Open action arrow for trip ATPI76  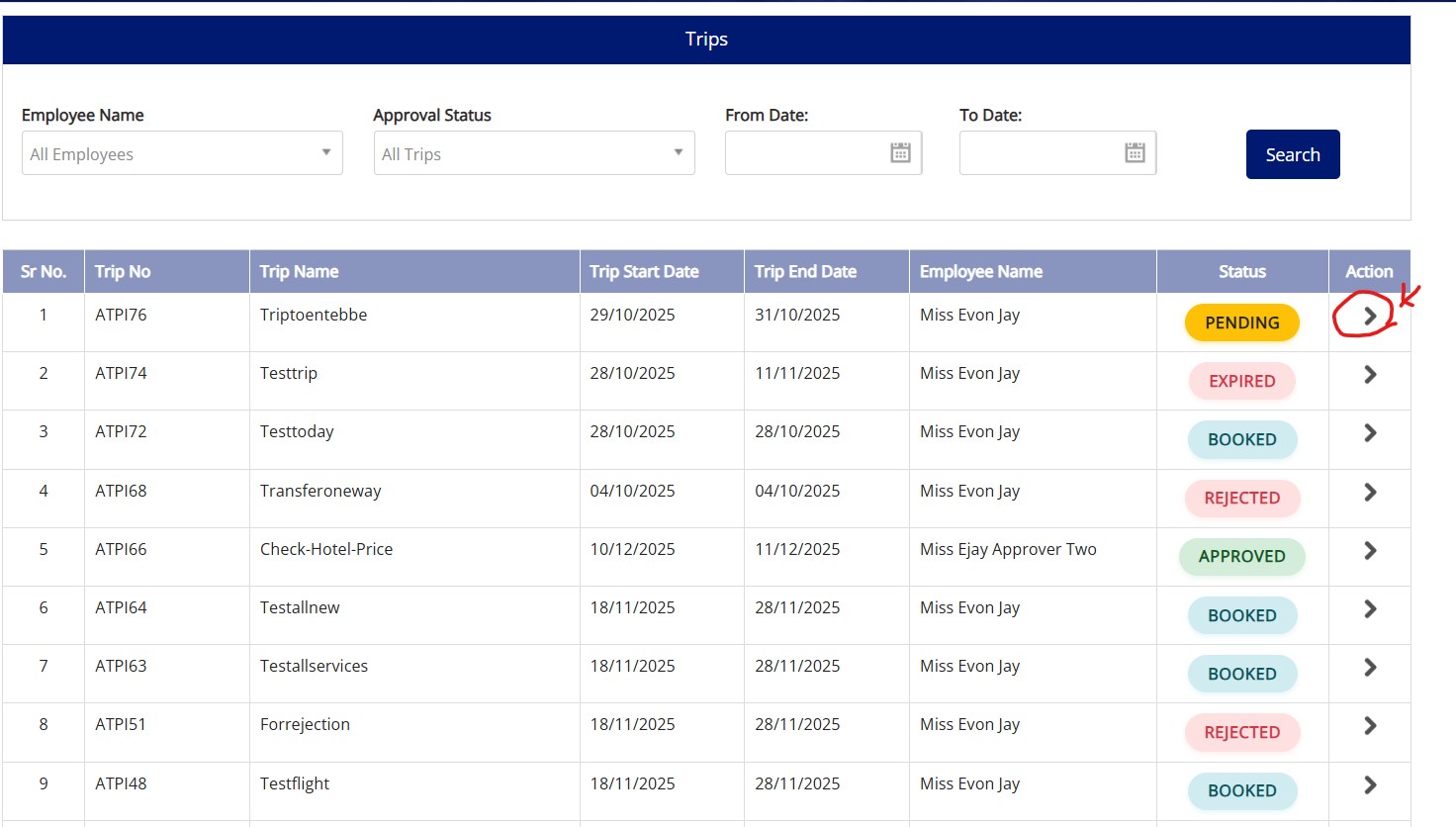1370,316
